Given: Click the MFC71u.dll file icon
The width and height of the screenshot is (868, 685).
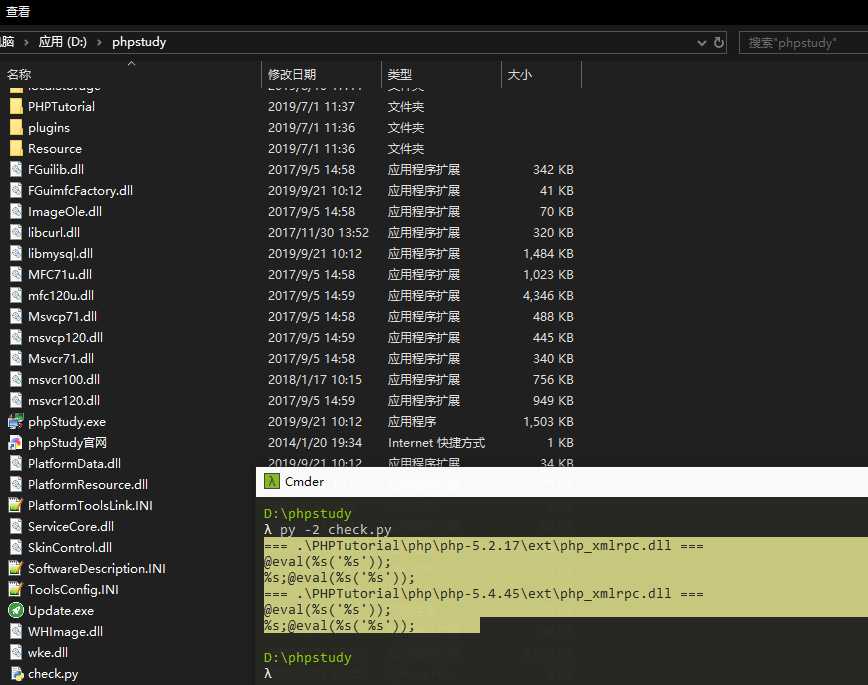Looking at the screenshot, I should click(x=16, y=275).
